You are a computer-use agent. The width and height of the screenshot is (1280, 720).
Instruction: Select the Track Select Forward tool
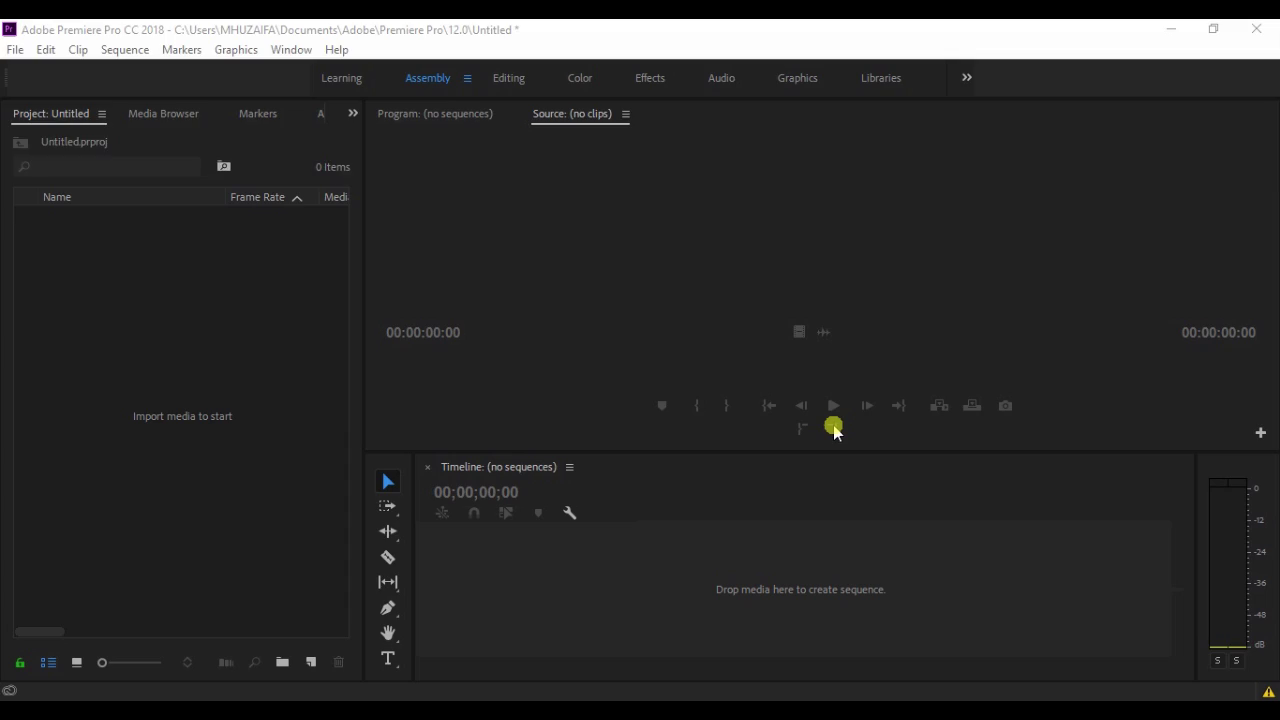388,507
